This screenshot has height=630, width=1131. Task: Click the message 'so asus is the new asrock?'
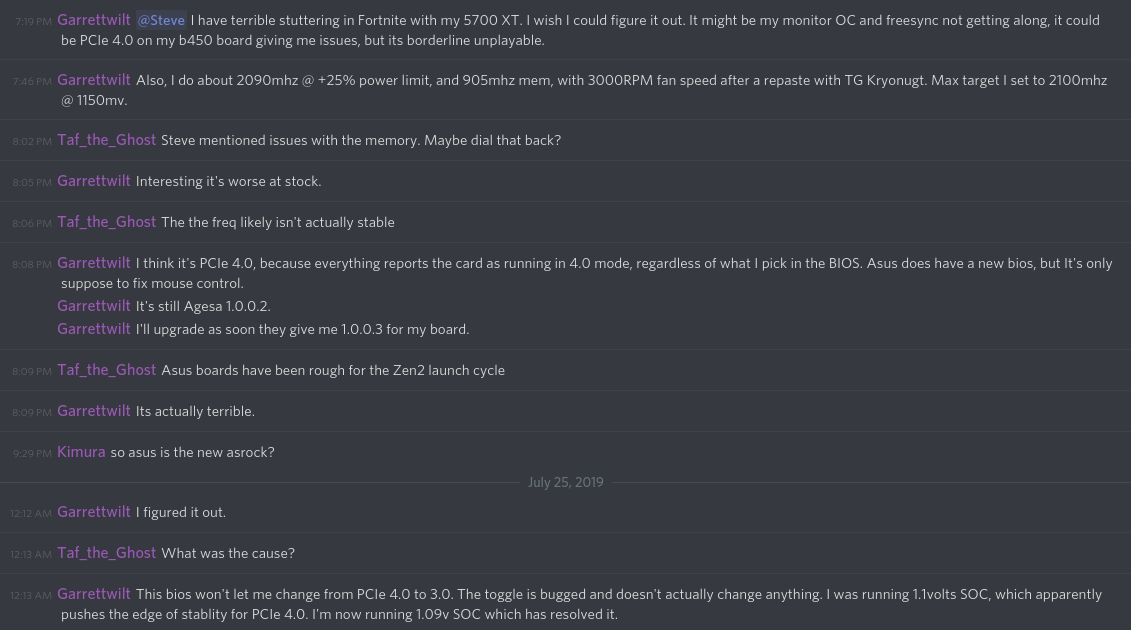point(192,452)
